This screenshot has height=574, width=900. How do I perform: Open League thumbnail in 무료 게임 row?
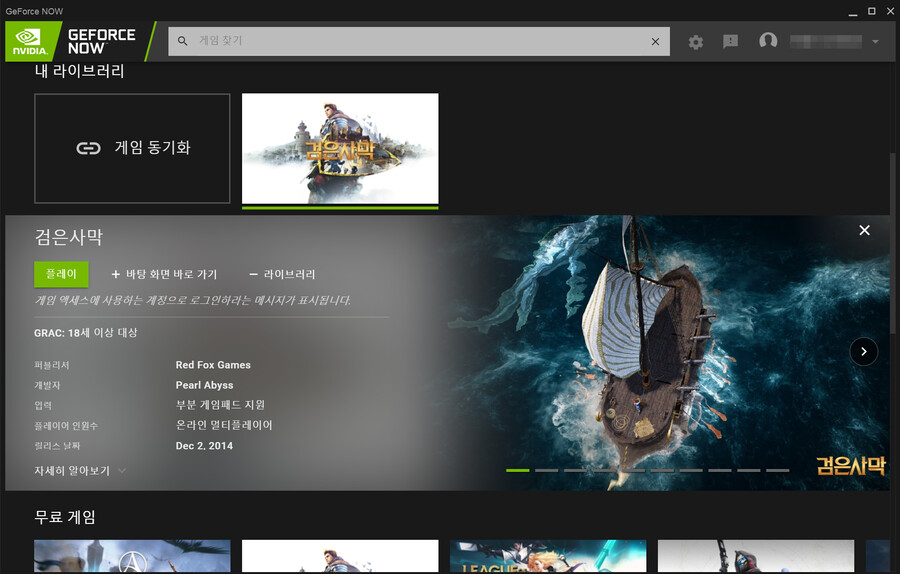(x=548, y=556)
